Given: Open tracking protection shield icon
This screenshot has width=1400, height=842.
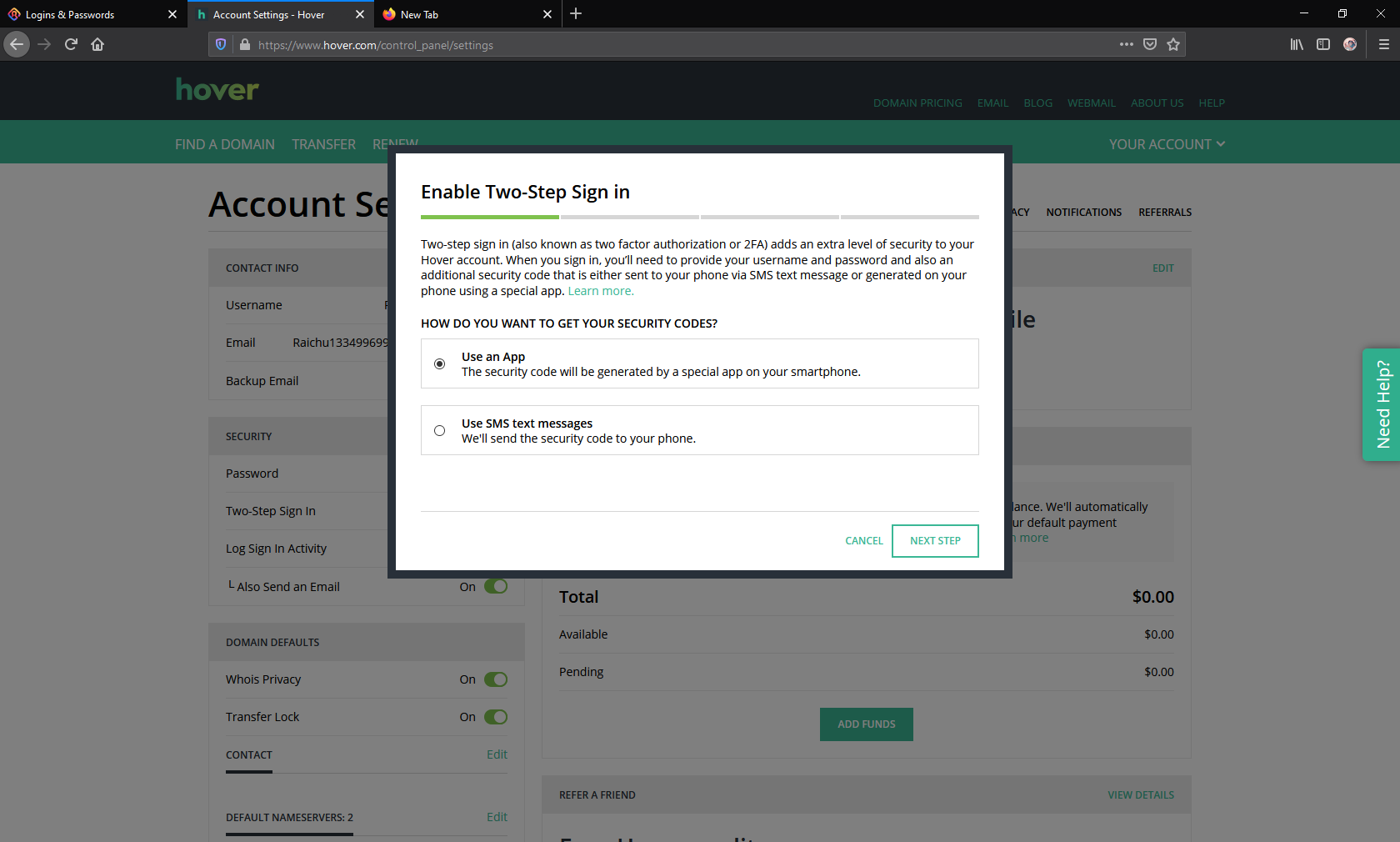Looking at the screenshot, I should 221,45.
